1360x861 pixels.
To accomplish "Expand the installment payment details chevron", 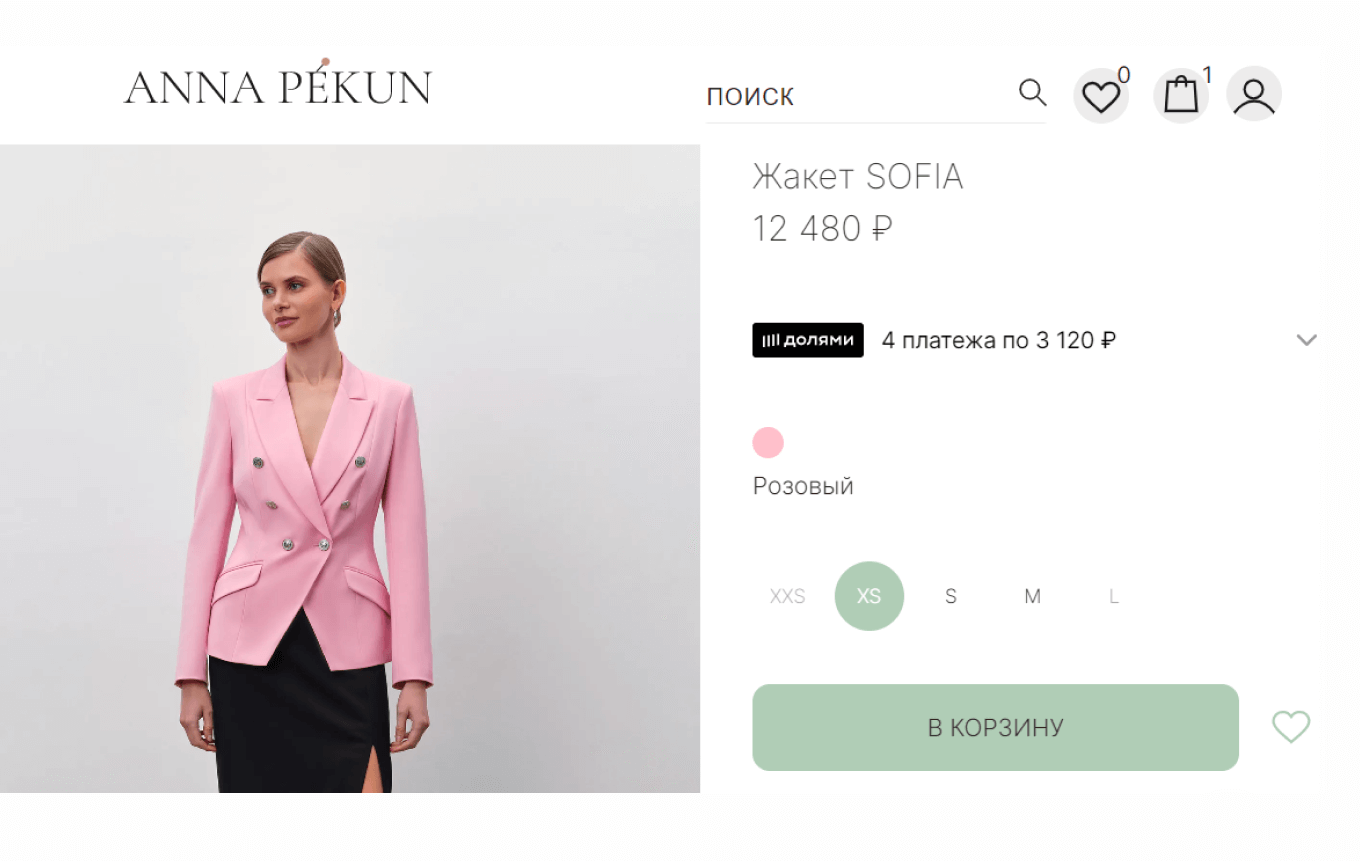I will pos(1307,340).
